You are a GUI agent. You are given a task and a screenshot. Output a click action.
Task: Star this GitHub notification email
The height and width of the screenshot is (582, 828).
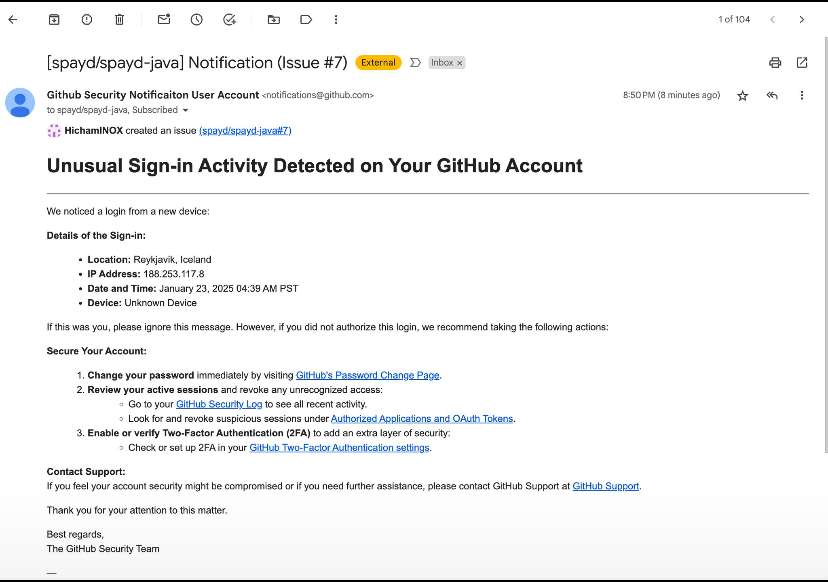[x=742, y=95]
